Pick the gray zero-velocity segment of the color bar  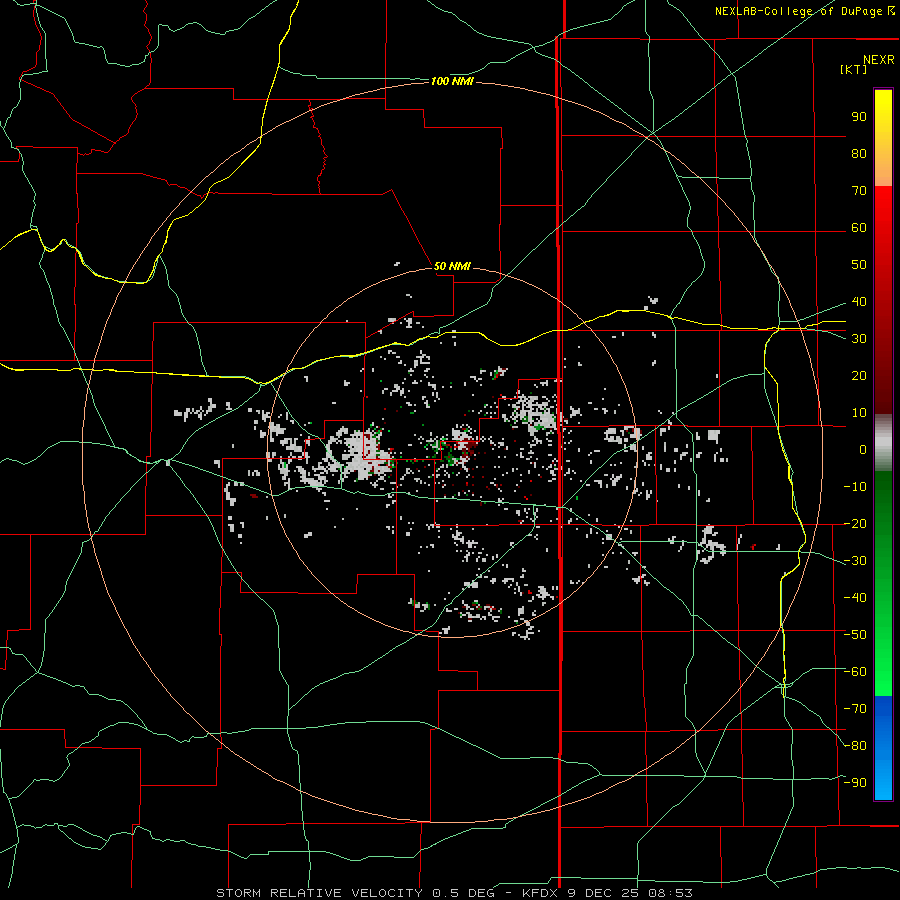(x=883, y=443)
